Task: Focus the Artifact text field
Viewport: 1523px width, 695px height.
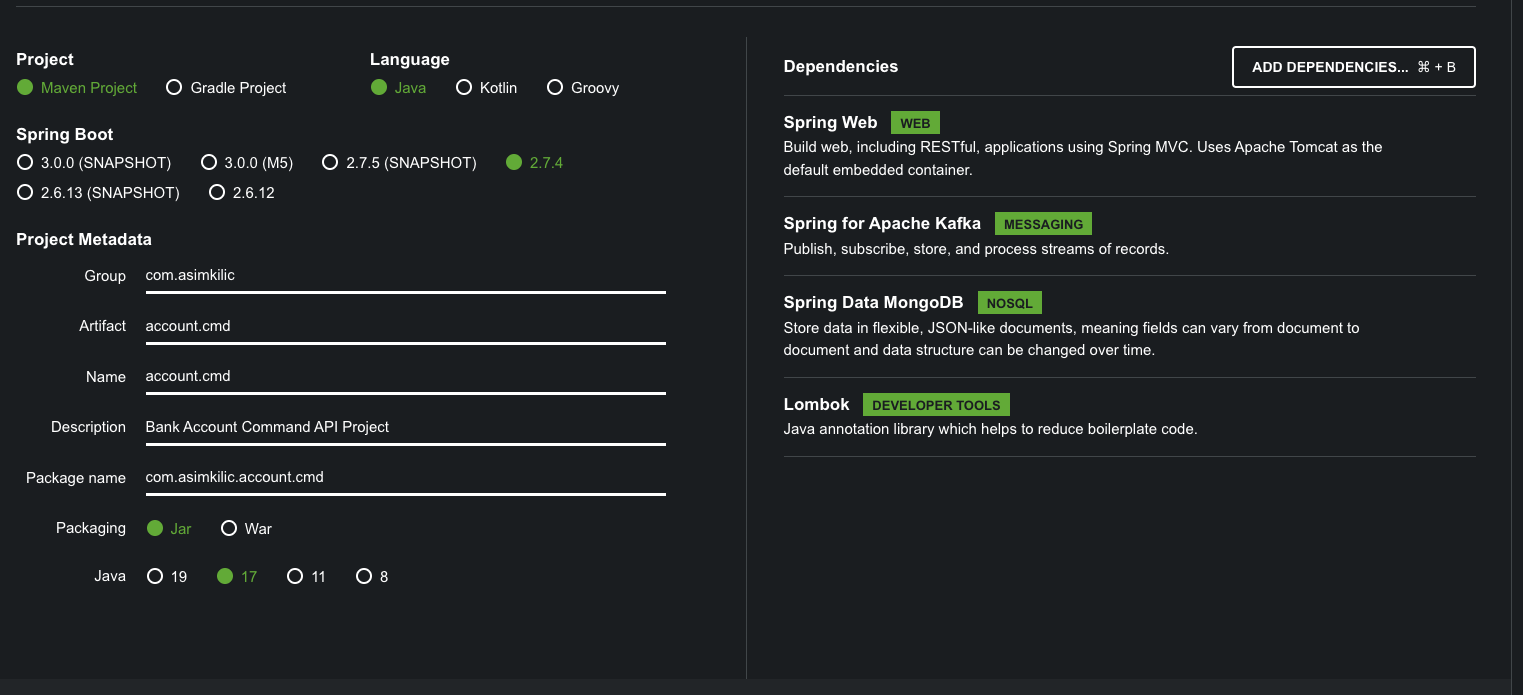Action: [405, 326]
